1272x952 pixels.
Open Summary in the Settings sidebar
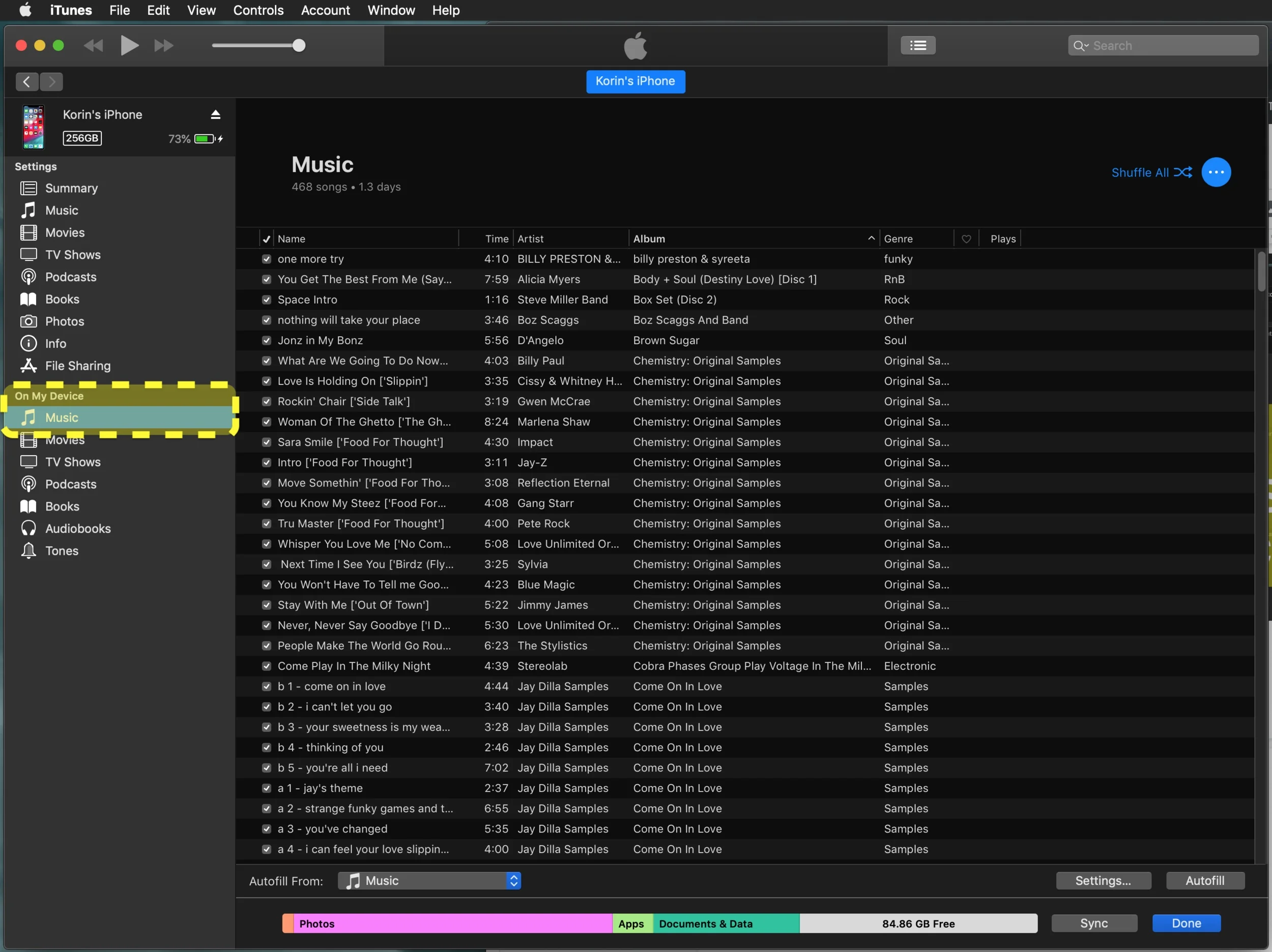(71, 188)
